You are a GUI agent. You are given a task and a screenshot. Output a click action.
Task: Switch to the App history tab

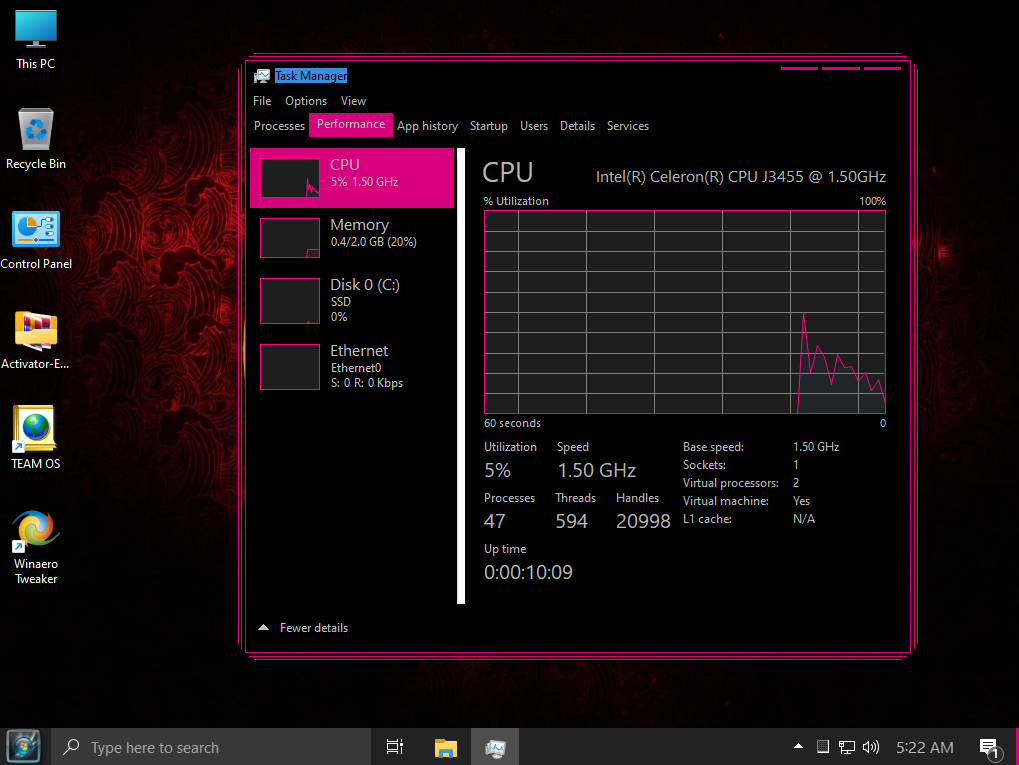tap(427, 125)
